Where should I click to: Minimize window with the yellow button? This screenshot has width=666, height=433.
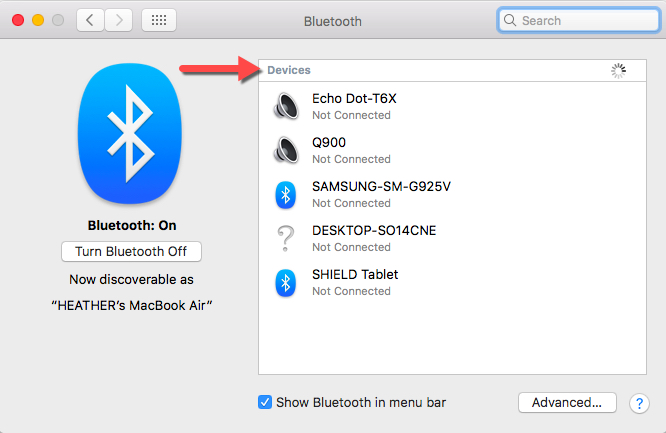pyautogui.click(x=38, y=20)
